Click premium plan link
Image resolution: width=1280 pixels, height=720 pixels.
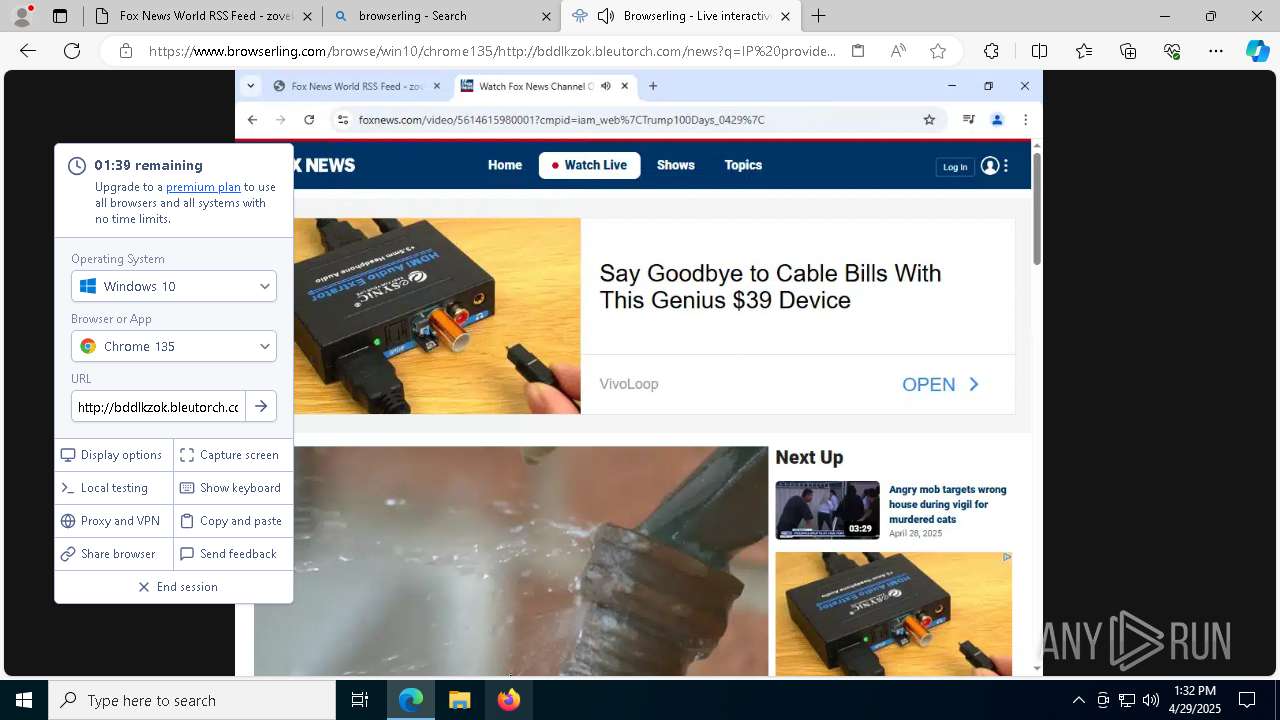[x=203, y=187]
